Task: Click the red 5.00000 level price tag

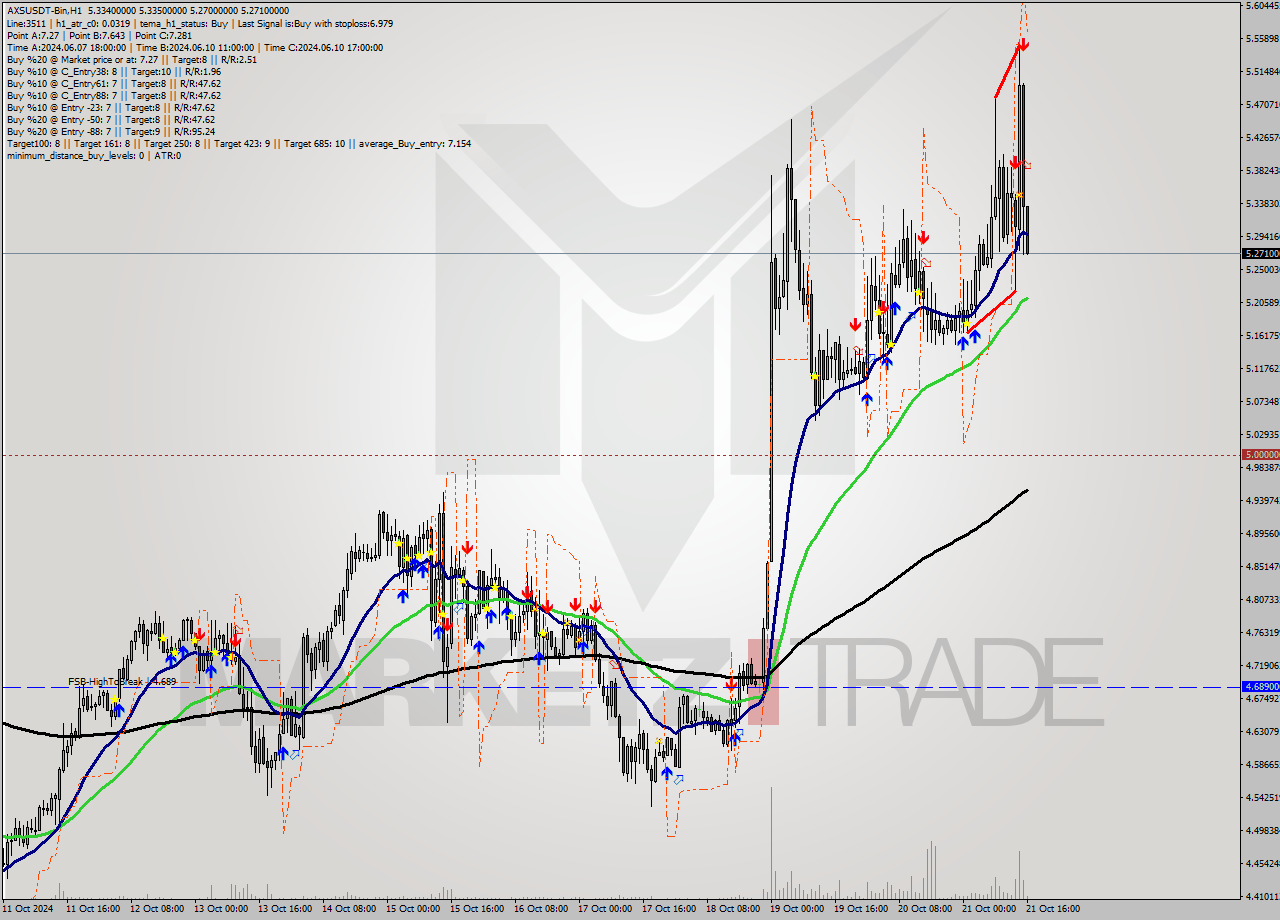Action: click(x=1259, y=454)
